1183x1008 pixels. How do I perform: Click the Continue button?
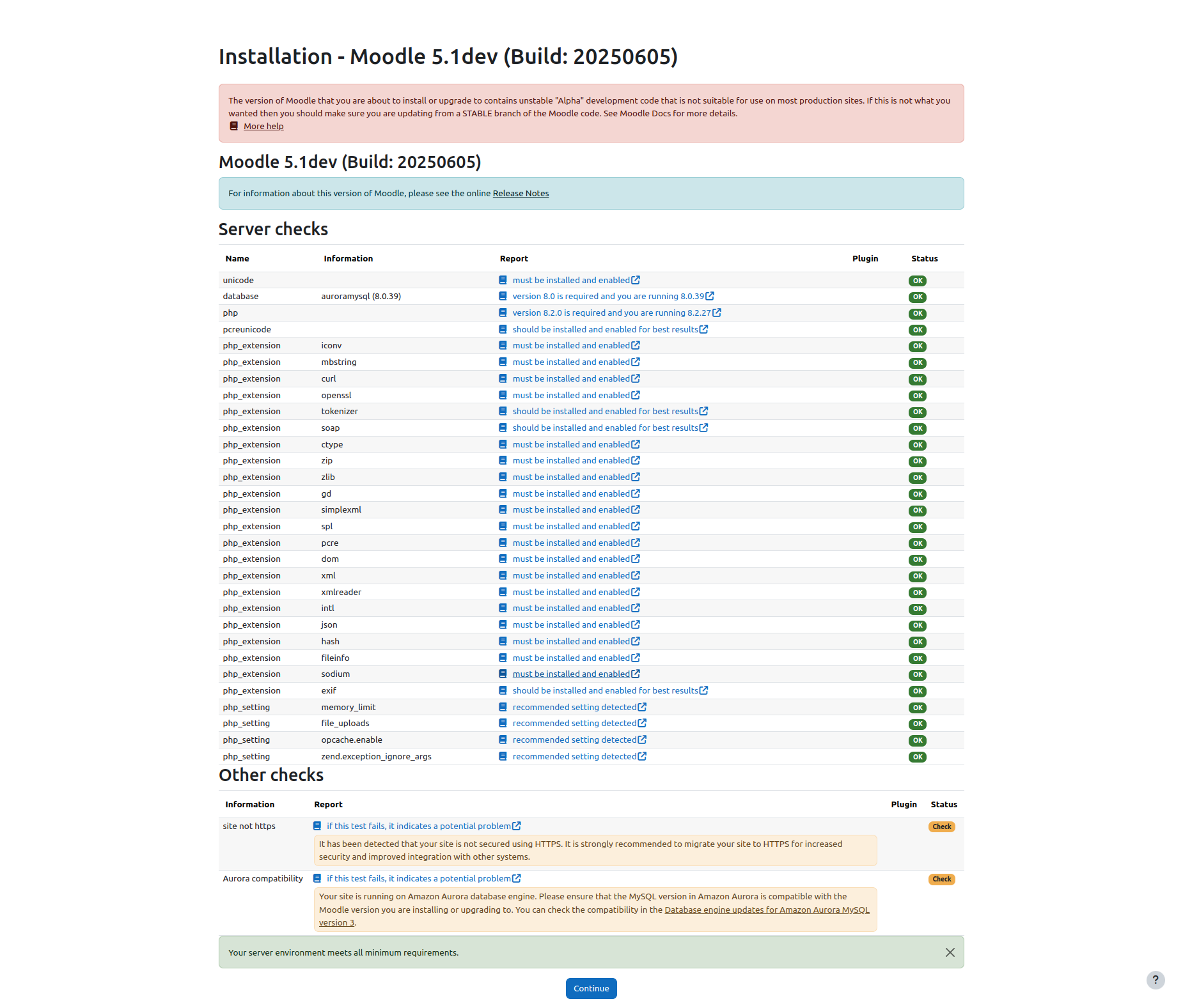tap(591, 988)
